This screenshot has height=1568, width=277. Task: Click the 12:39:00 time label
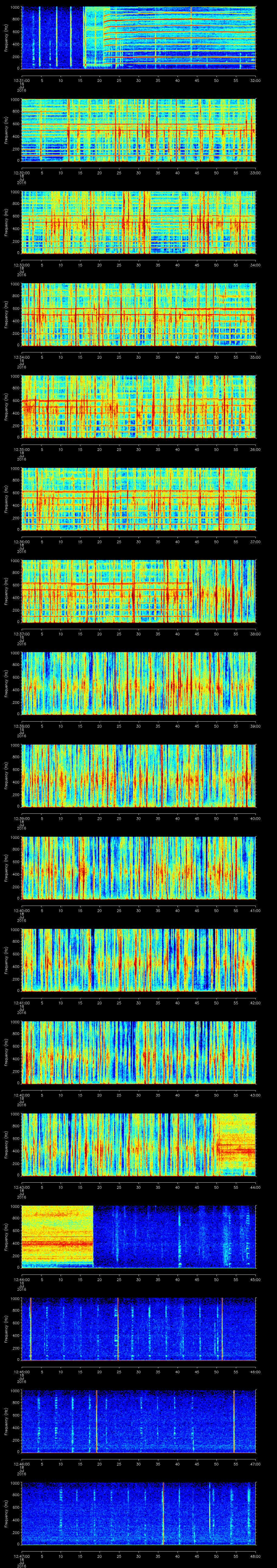tap(22, 818)
